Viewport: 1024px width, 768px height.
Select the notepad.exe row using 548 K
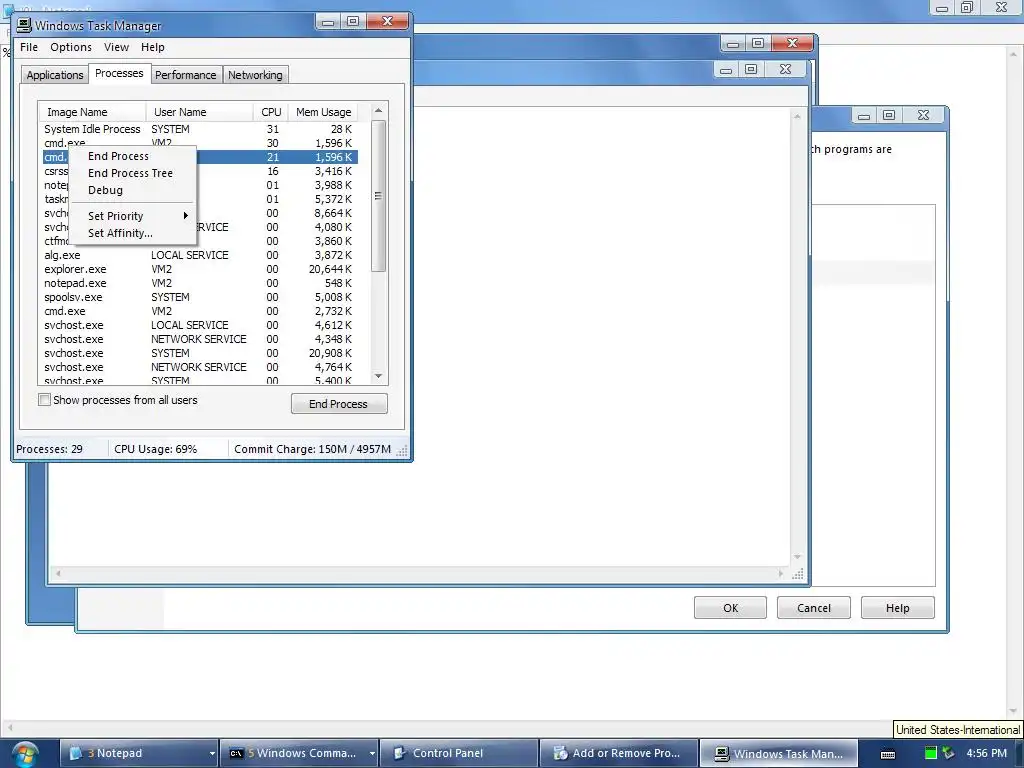pyautogui.click(x=200, y=283)
